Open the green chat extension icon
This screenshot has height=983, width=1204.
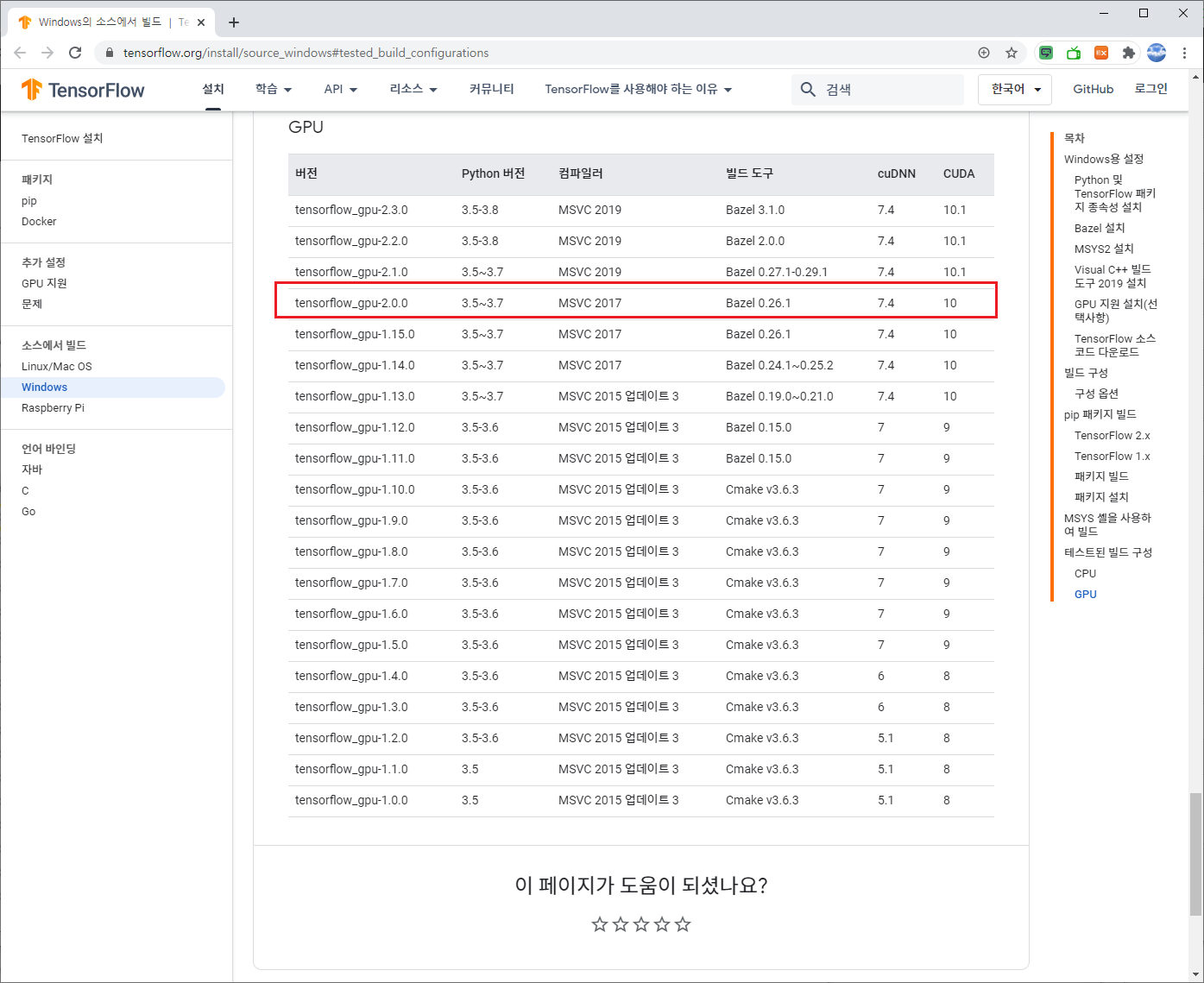coord(1046,53)
